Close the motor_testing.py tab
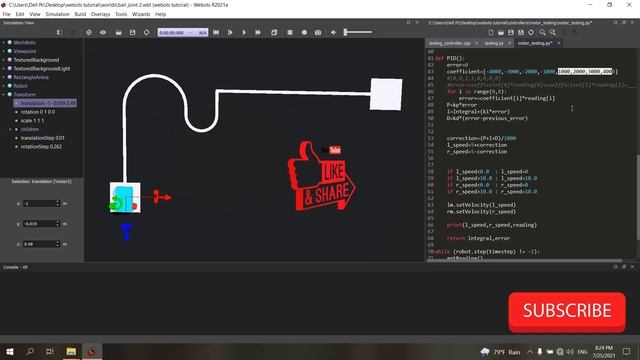Image resolution: width=640 pixels, height=360 pixels. click(559, 43)
